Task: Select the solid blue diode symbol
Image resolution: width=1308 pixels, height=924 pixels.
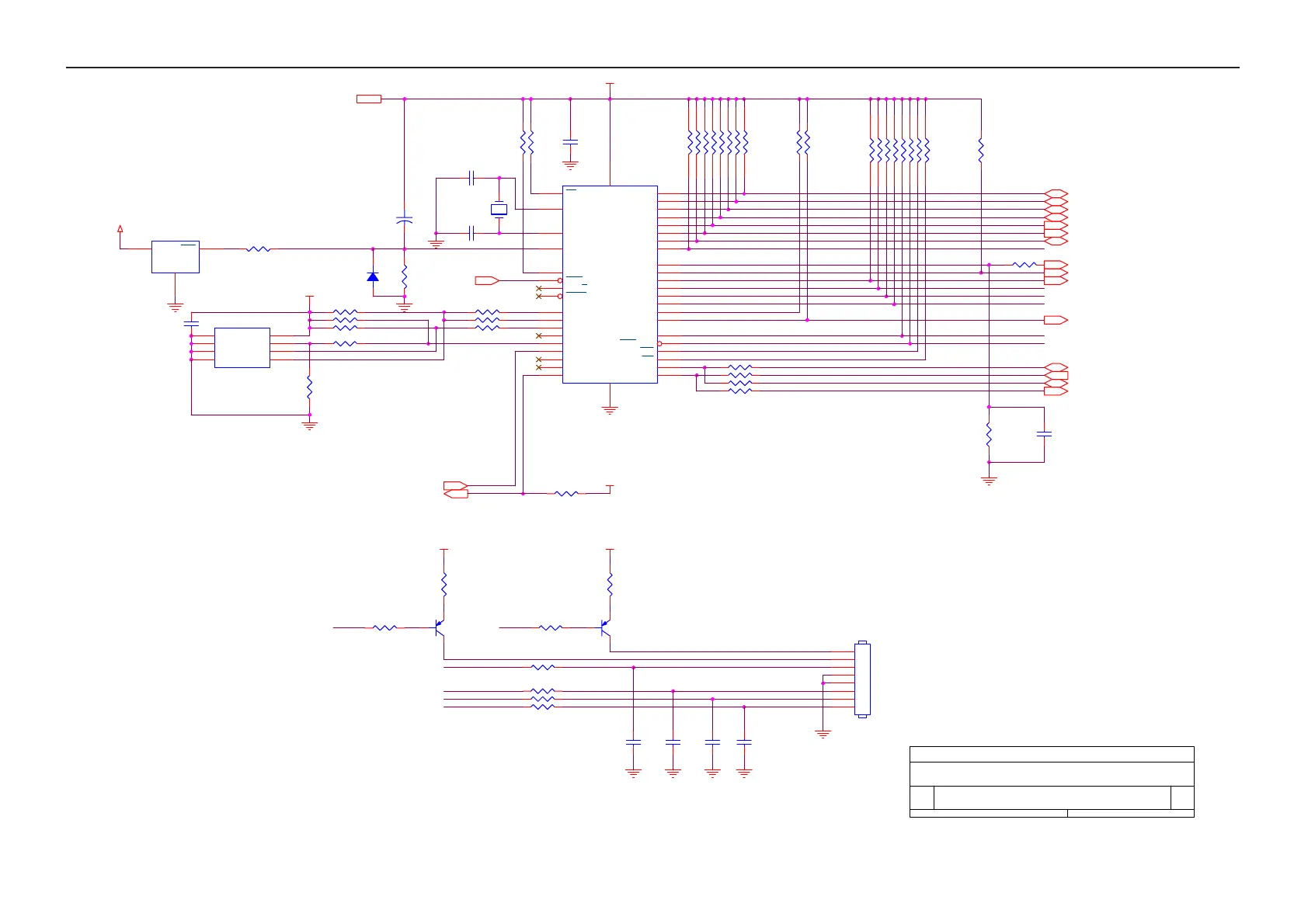Action: pyautogui.click(x=373, y=276)
